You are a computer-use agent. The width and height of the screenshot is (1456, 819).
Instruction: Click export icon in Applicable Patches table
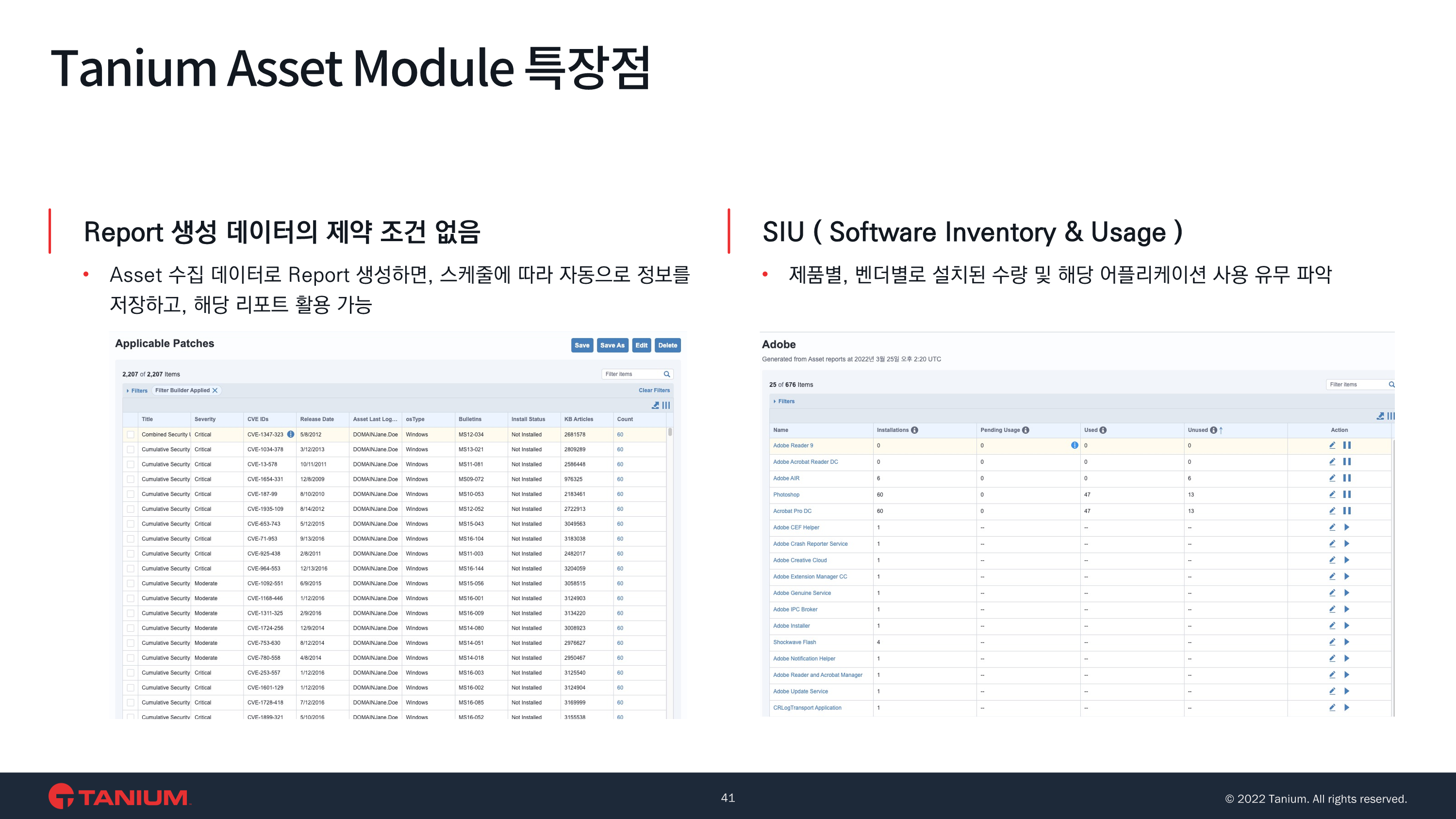pyautogui.click(x=655, y=405)
